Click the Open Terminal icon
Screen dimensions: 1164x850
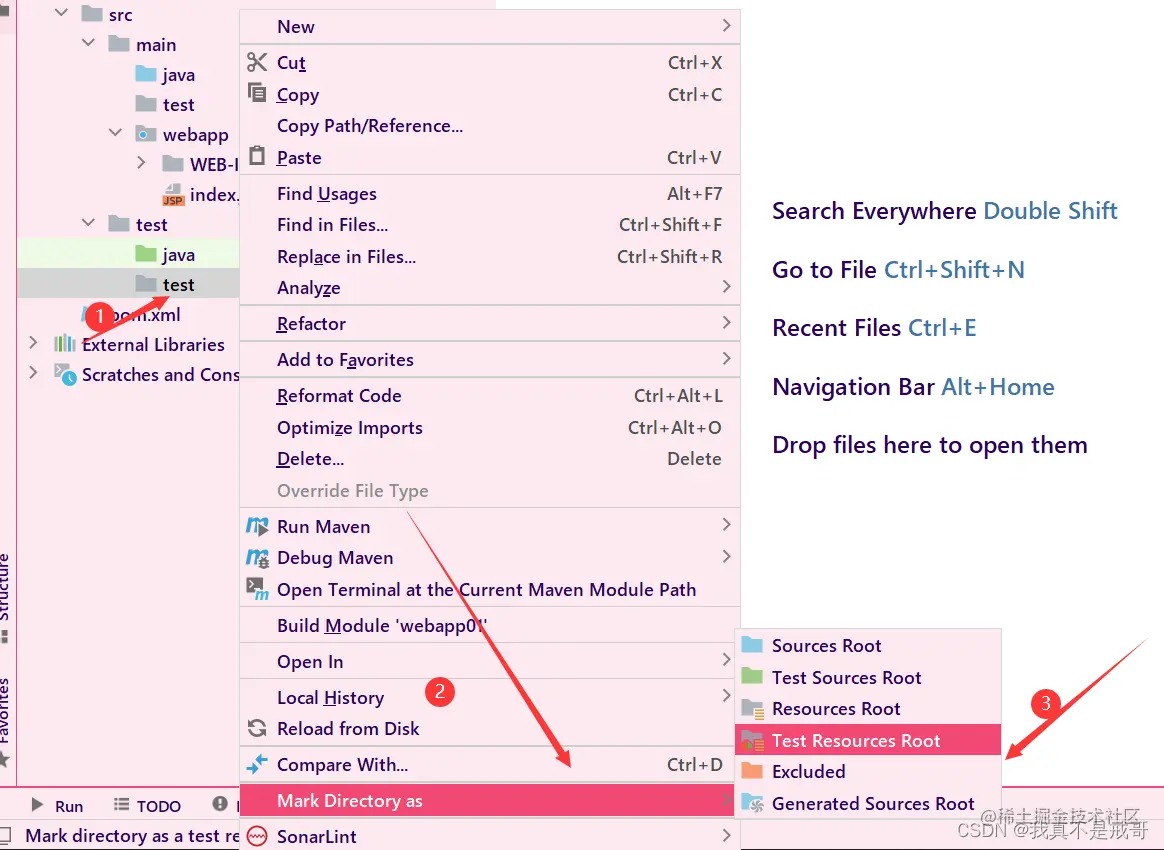257,589
